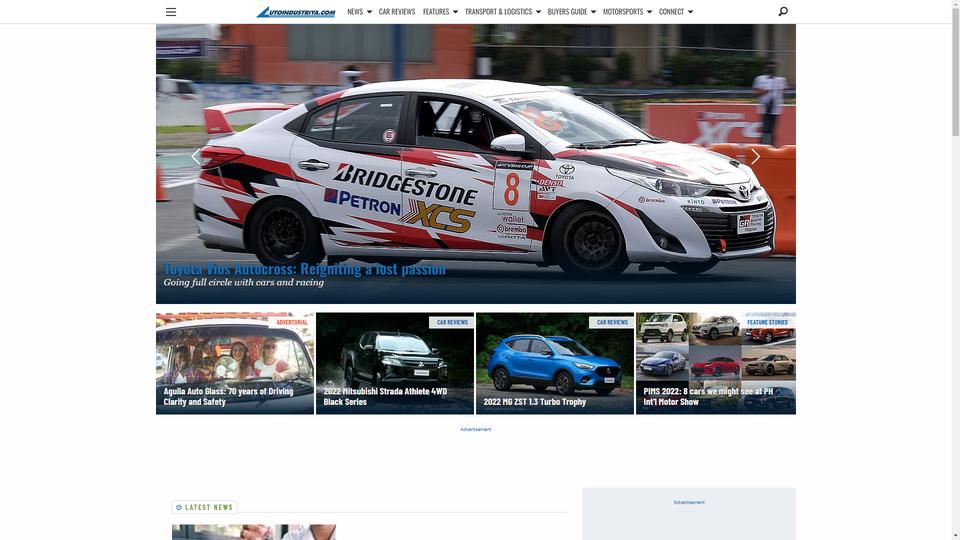Open the Motorsports menu label
Image resolution: width=960 pixels, height=540 pixels.
(x=623, y=12)
